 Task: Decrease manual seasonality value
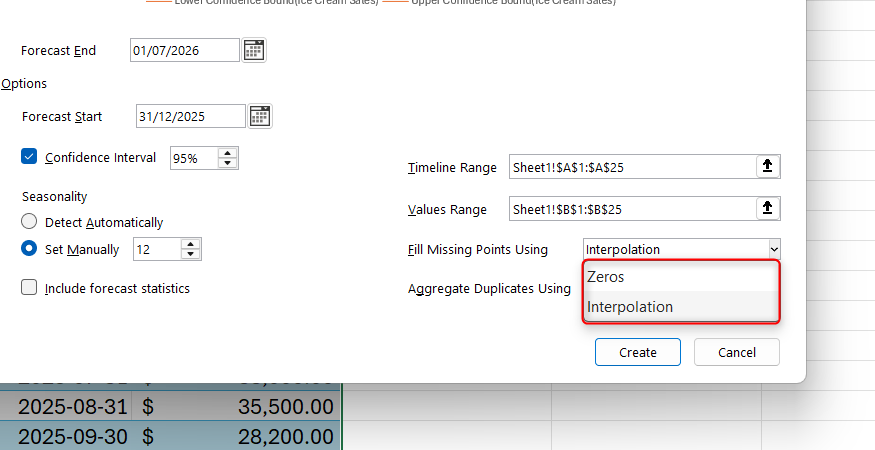pos(190,254)
